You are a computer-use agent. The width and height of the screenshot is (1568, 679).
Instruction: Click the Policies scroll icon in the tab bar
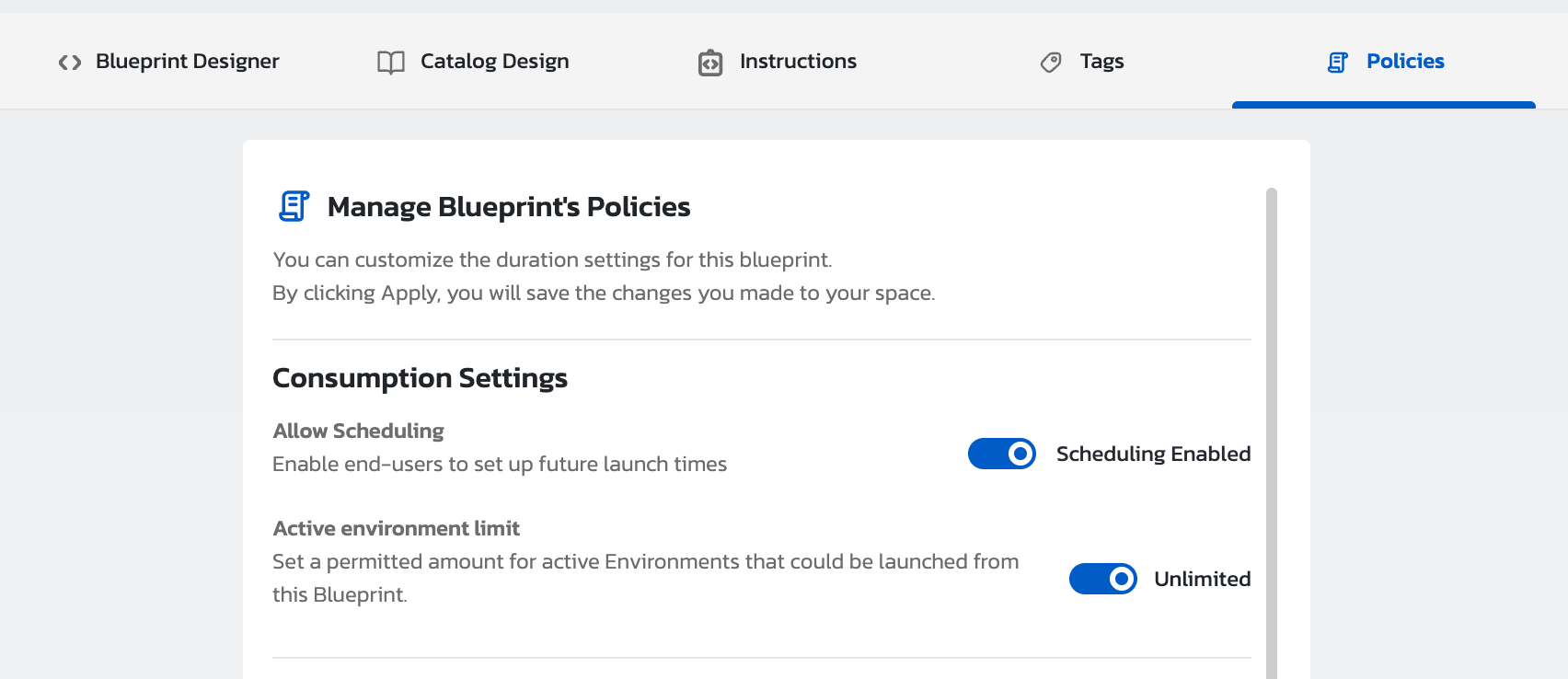(x=1338, y=62)
